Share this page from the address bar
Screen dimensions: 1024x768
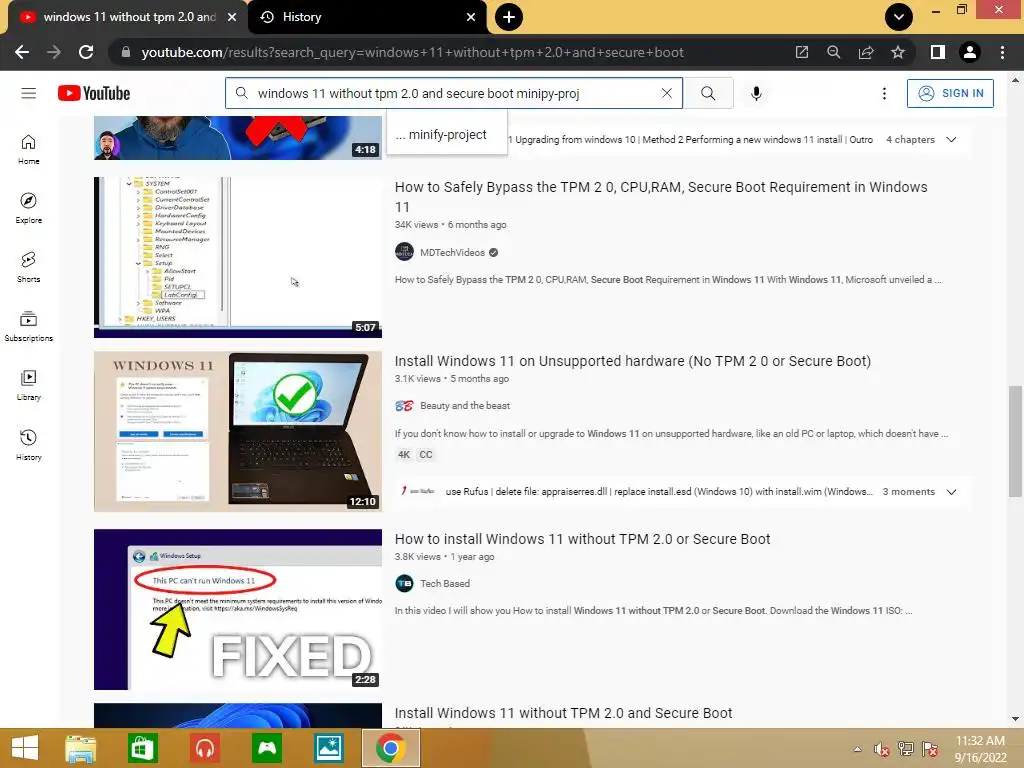(866, 52)
